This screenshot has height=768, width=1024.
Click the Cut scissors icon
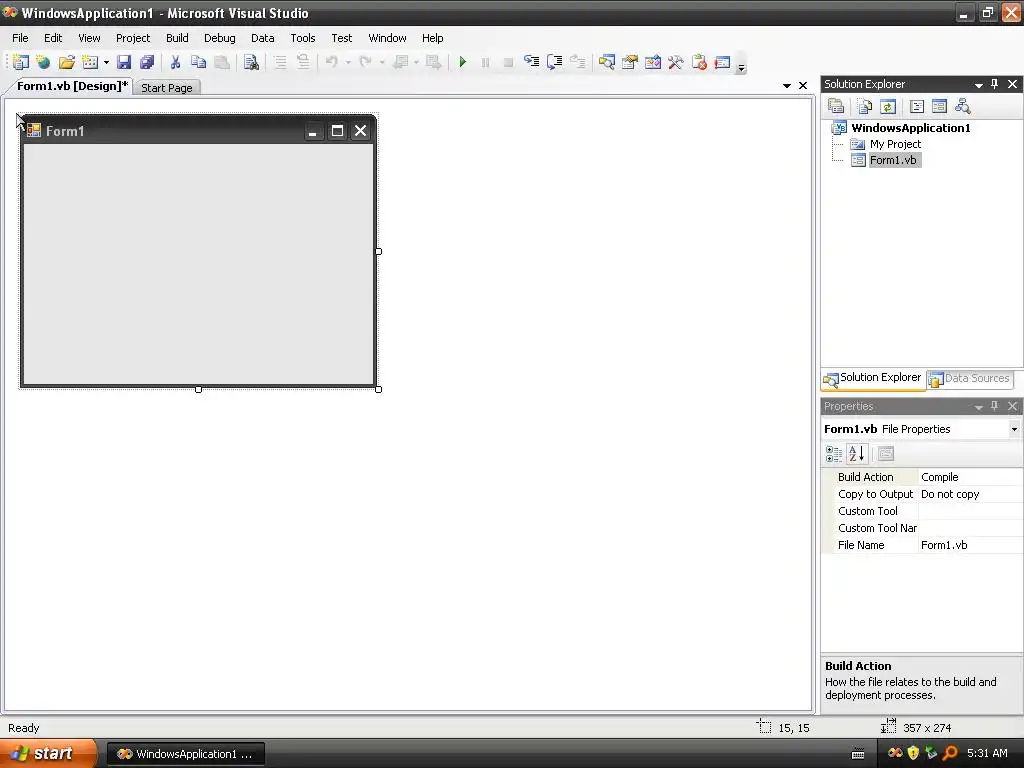175,62
